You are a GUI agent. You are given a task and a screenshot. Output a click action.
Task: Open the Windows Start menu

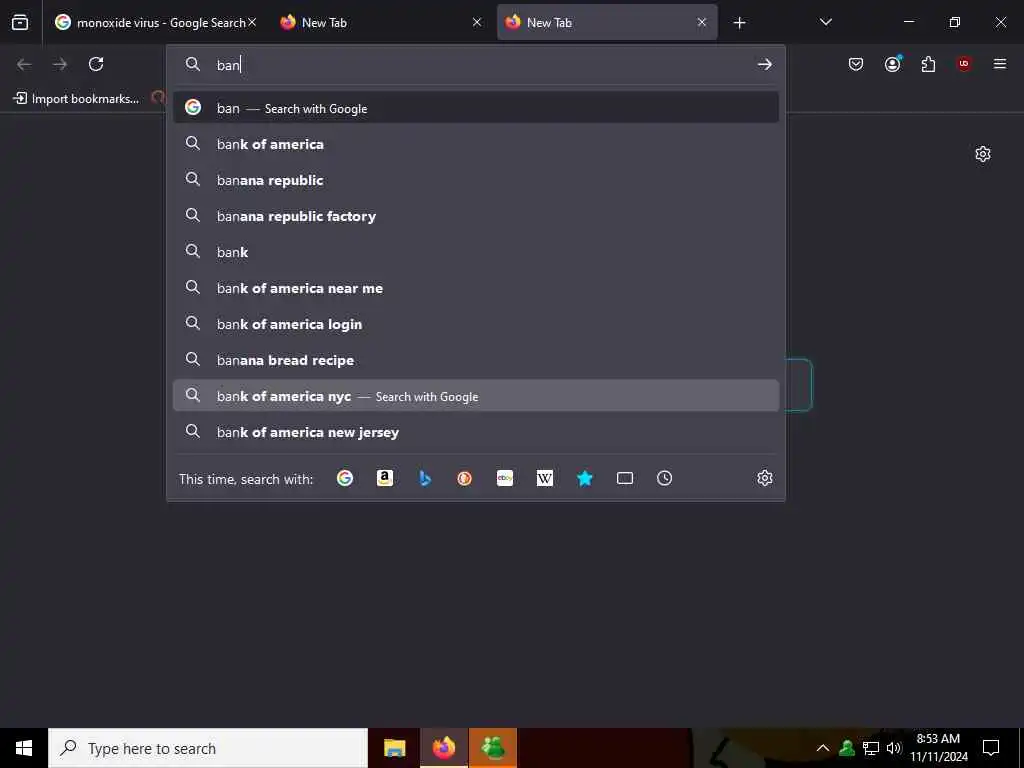(24, 748)
